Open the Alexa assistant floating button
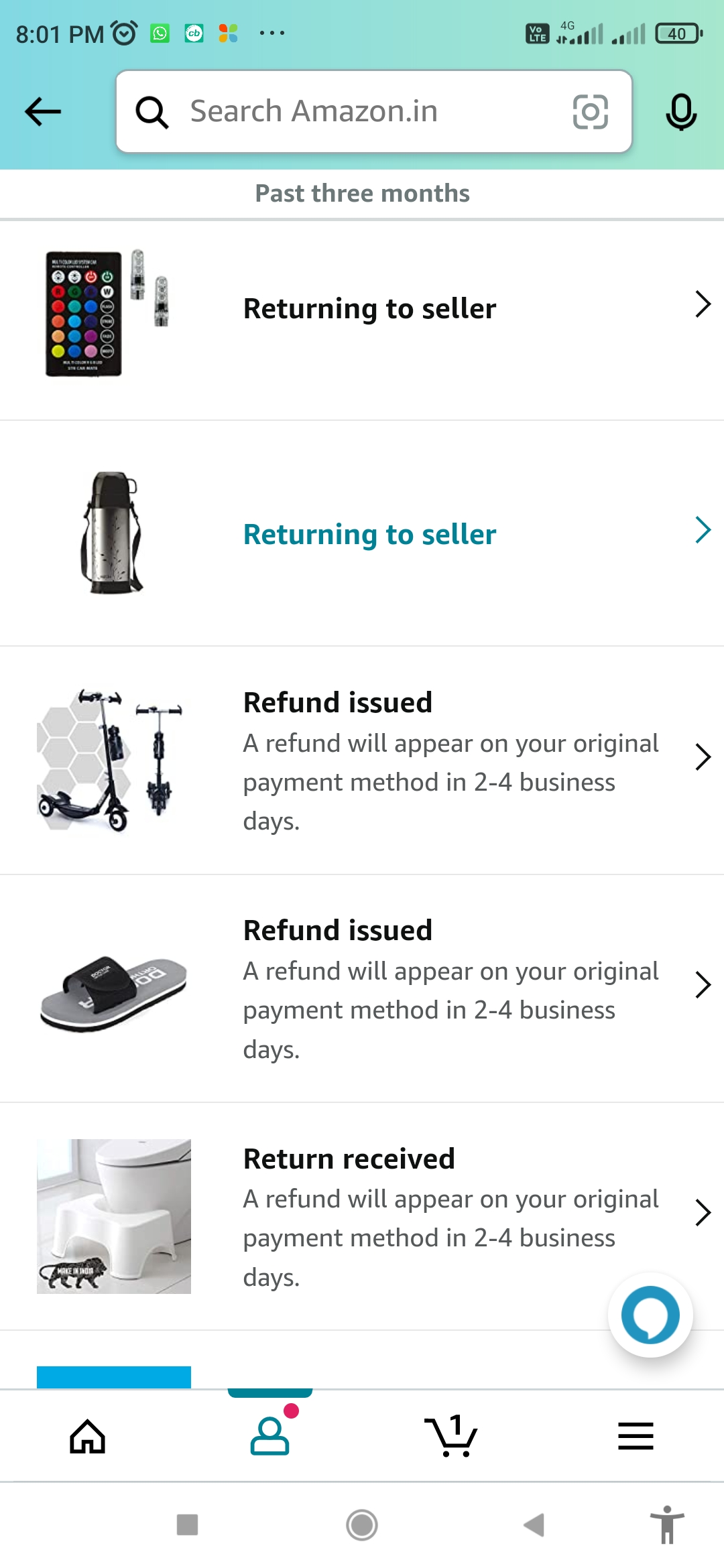 (x=650, y=1315)
